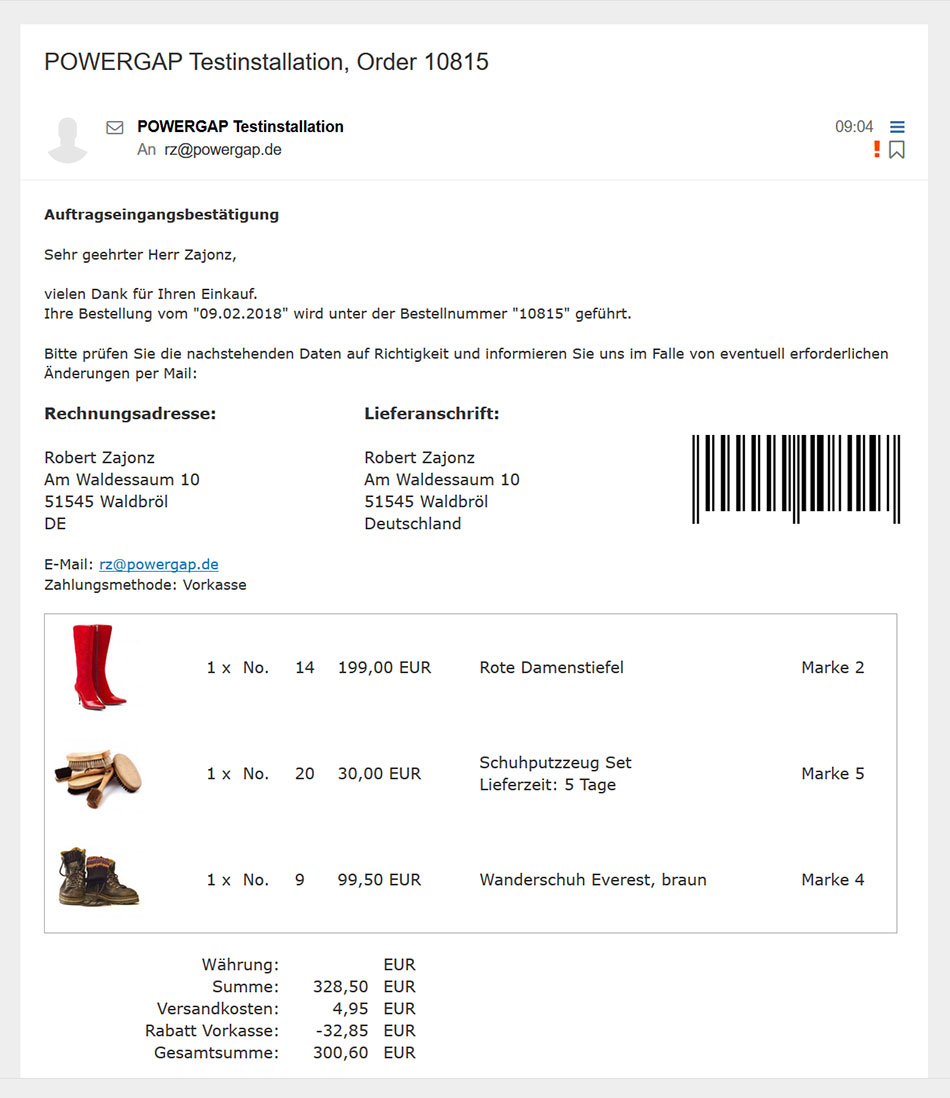The width and height of the screenshot is (950, 1098).
Task: Click the shipping barcode image
Action: click(796, 479)
